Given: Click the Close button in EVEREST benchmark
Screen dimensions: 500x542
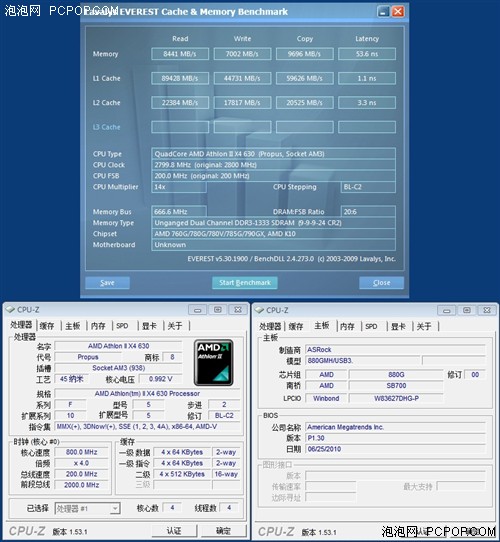Looking at the screenshot, I should click(x=381, y=283).
